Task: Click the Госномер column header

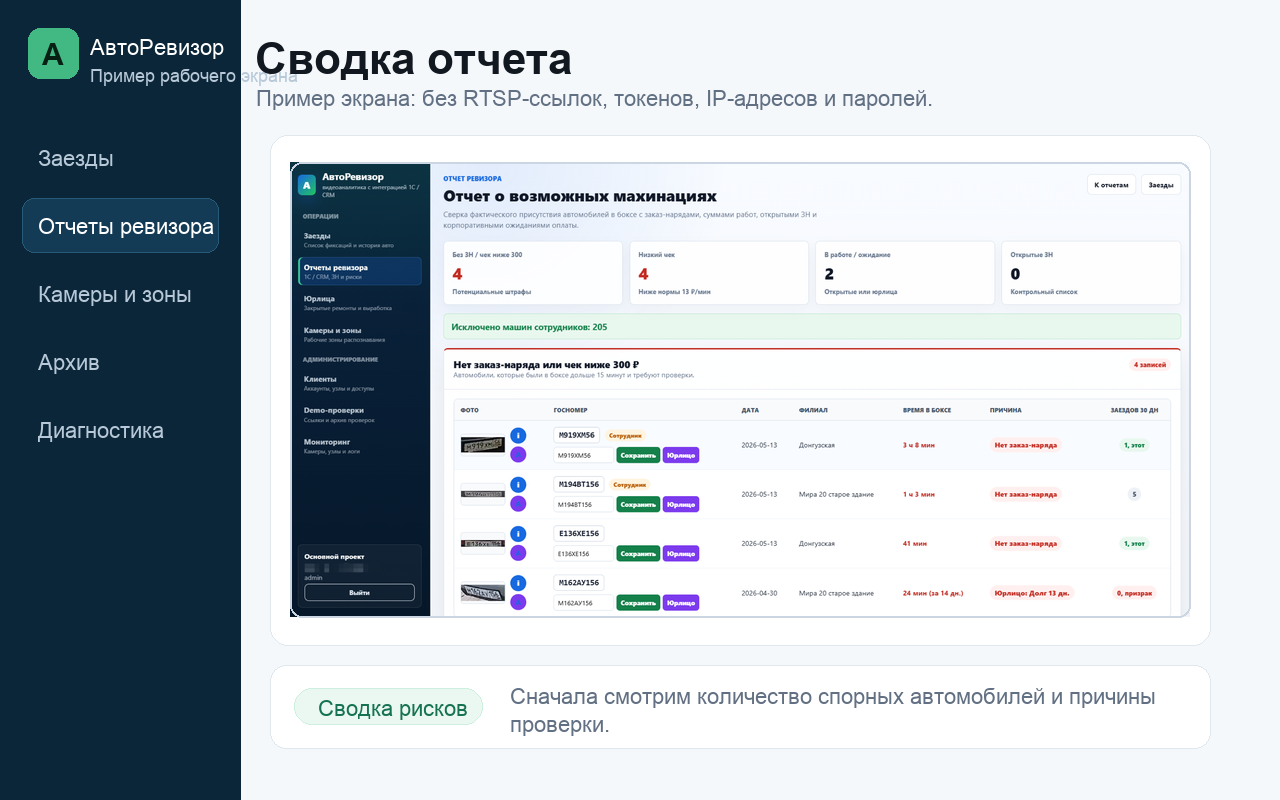Action: click(x=571, y=410)
